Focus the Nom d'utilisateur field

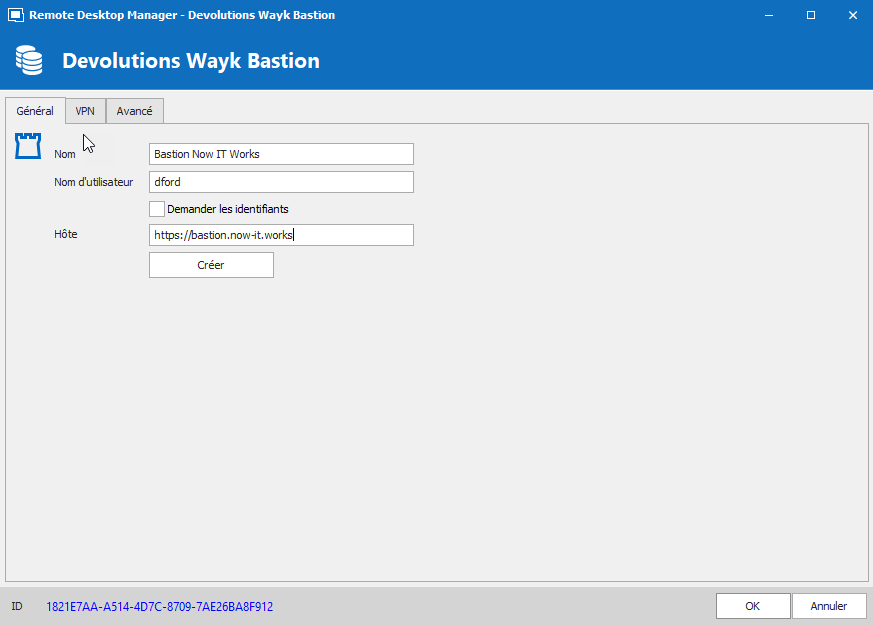click(281, 182)
